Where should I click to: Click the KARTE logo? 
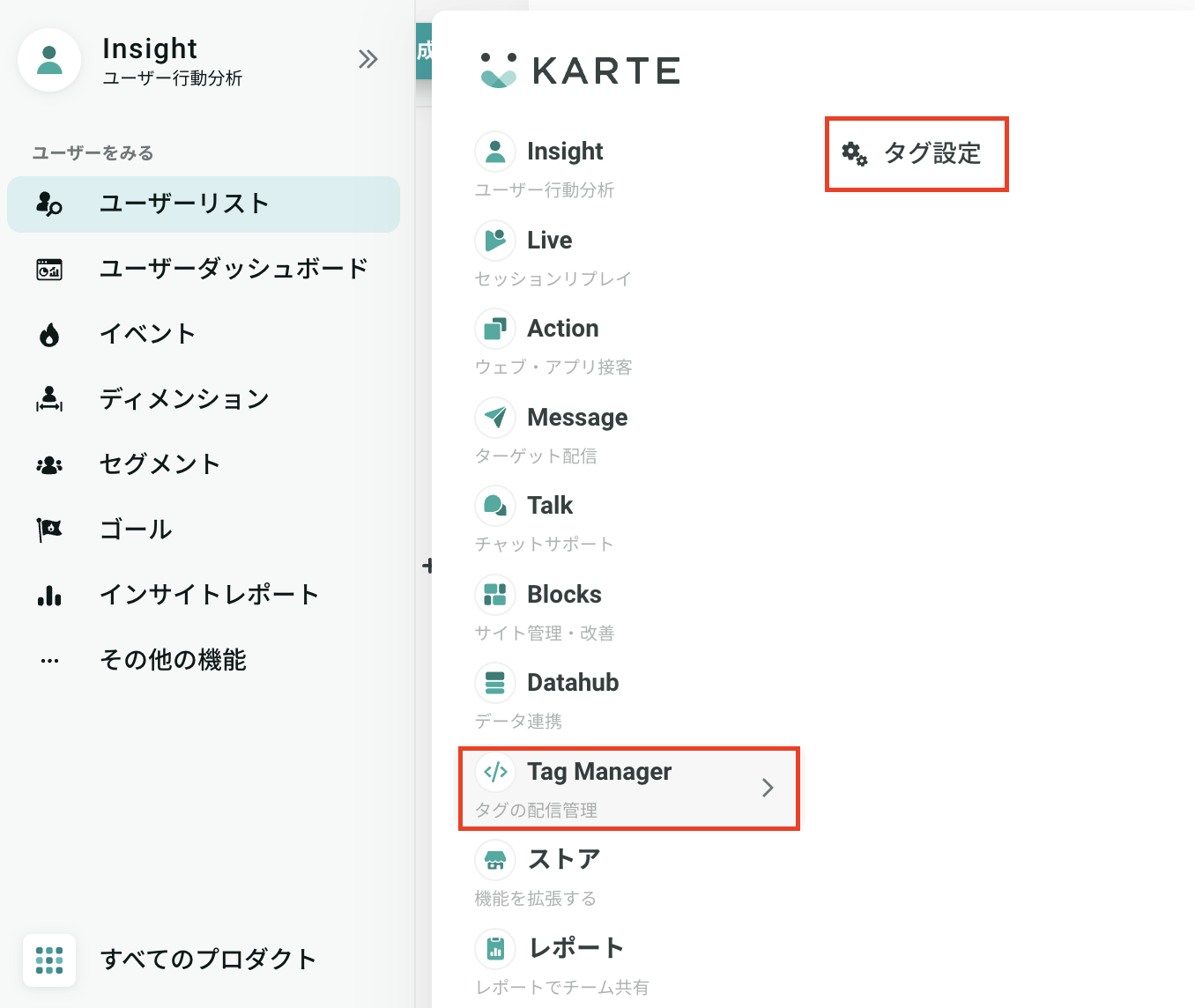click(579, 70)
